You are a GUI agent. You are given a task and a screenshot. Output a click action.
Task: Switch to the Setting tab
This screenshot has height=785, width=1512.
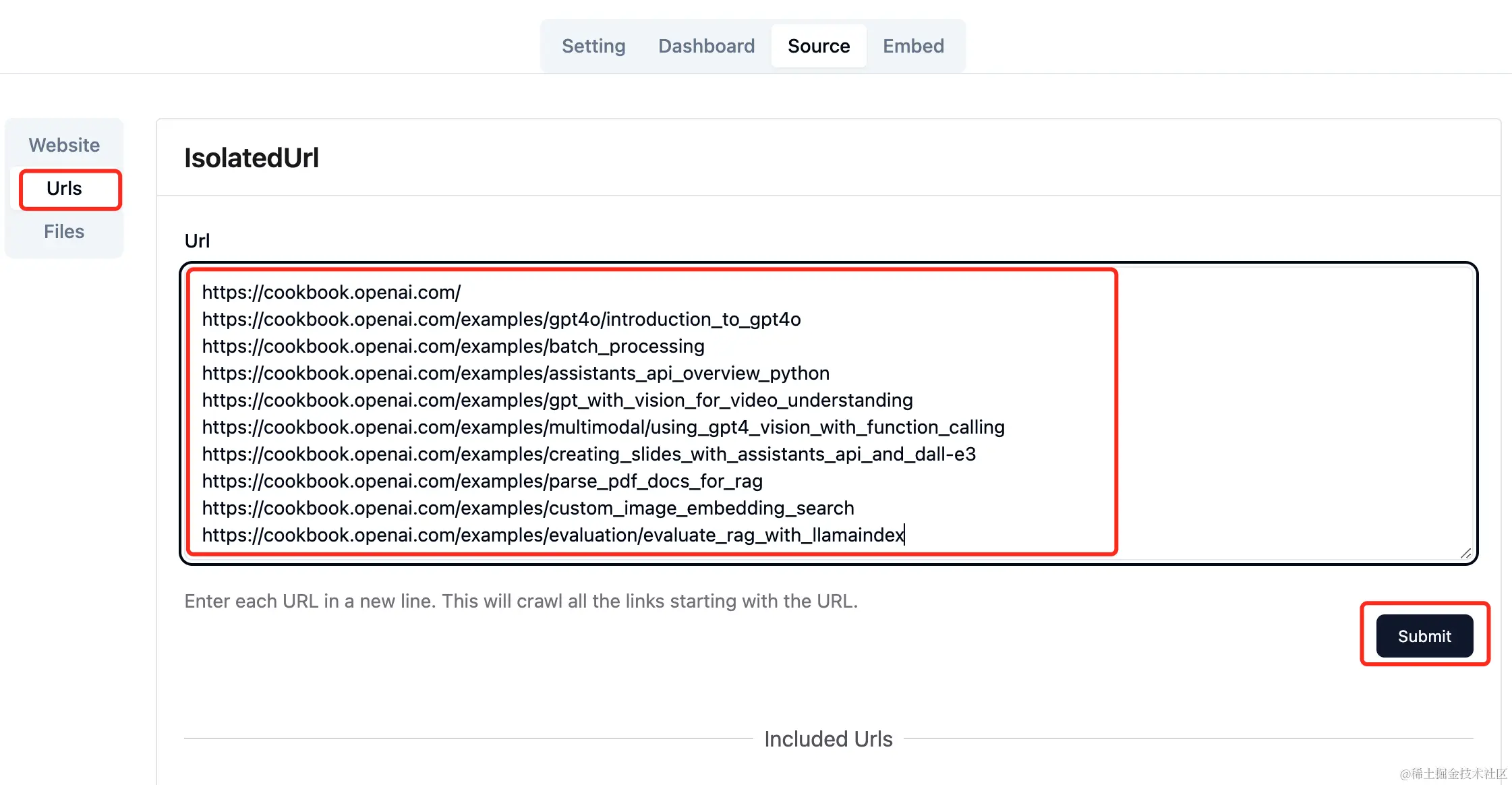pos(593,46)
